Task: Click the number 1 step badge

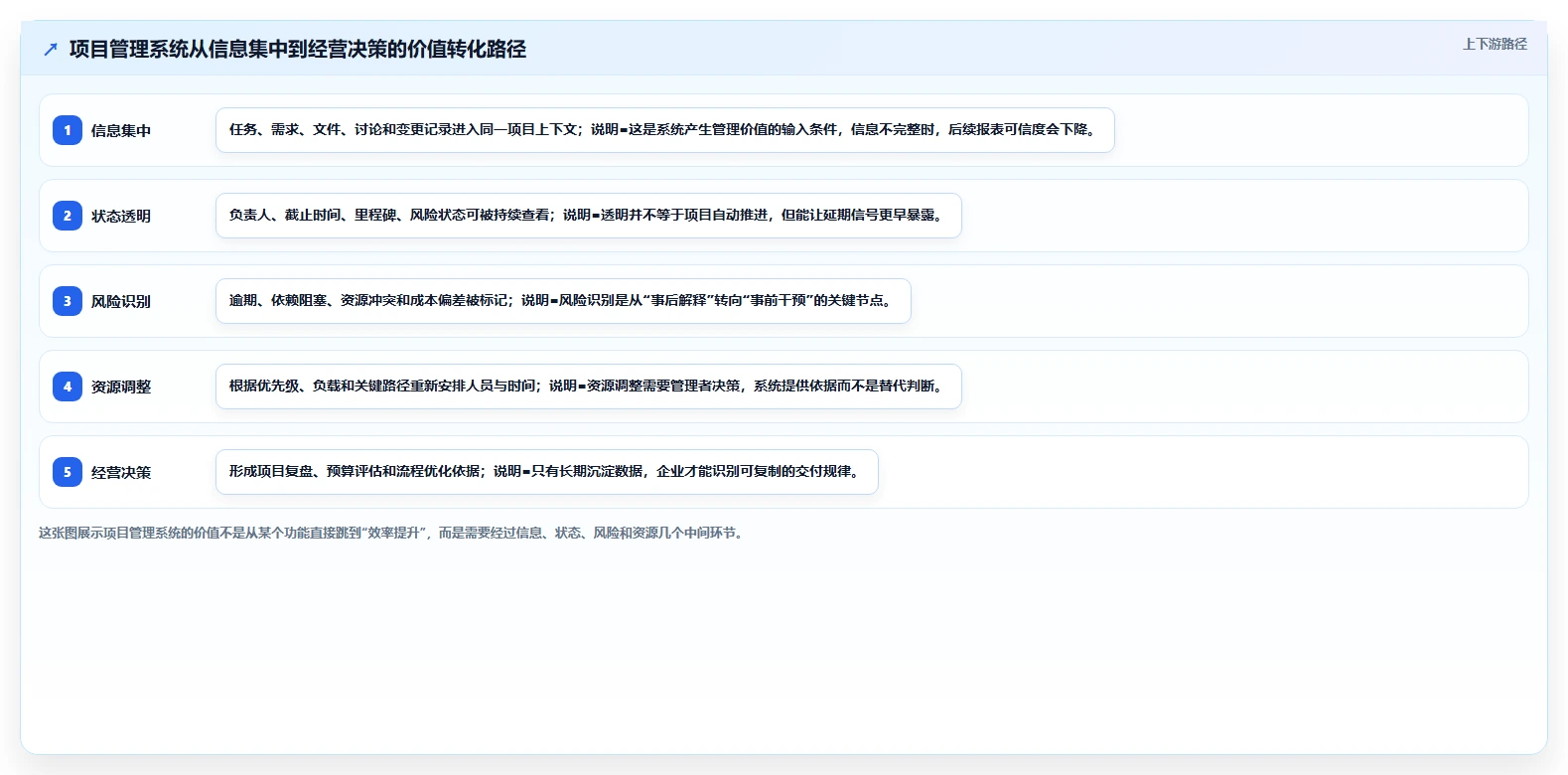Action: tap(68, 130)
